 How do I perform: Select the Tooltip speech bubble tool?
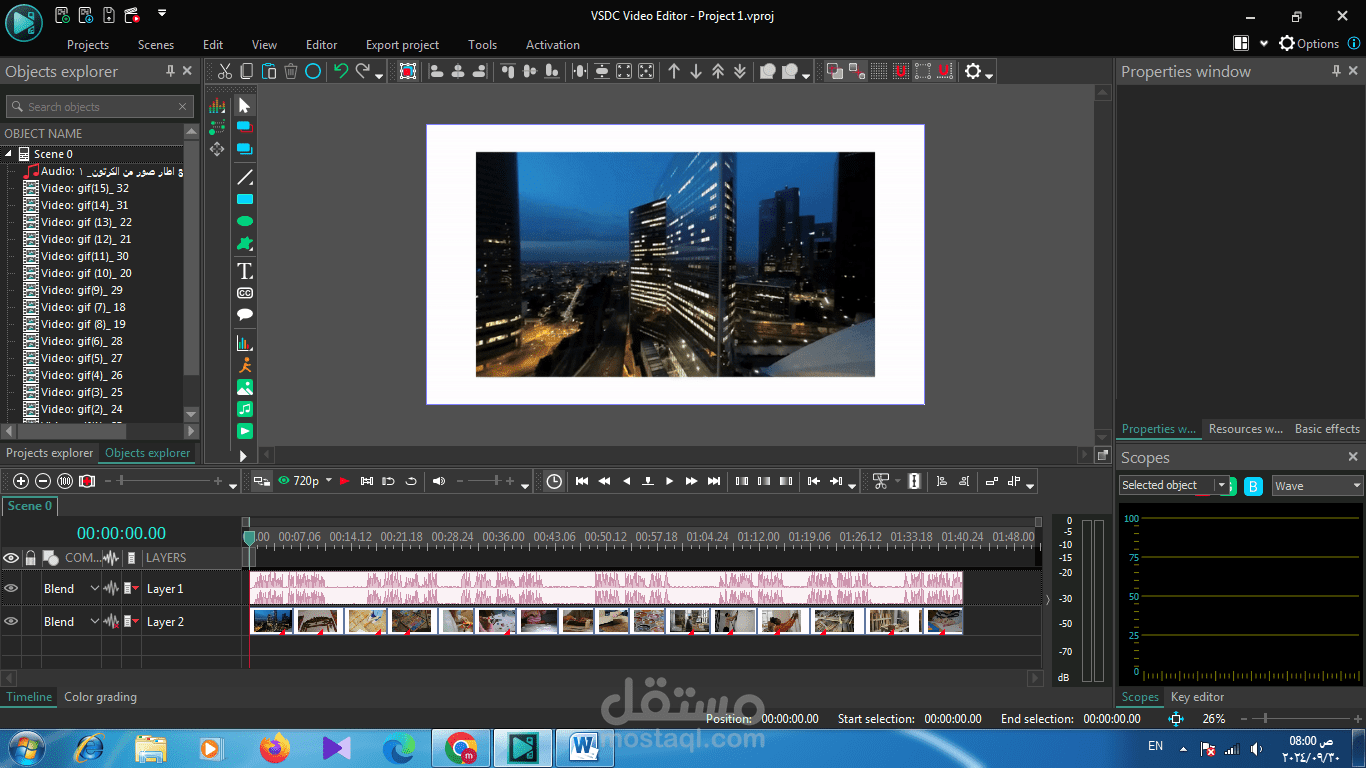click(x=245, y=315)
